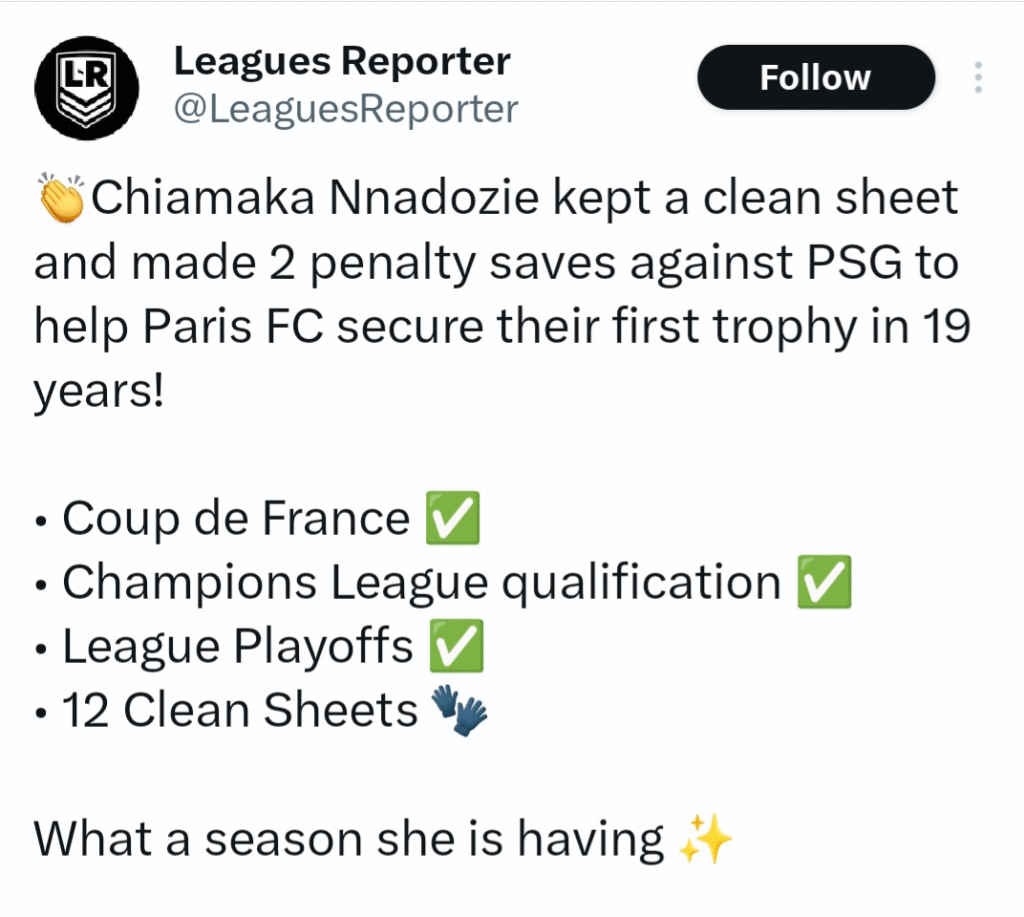Click the Leagues Reporter profile avatar
The height and width of the screenshot is (917, 1024).
pos(87,88)
